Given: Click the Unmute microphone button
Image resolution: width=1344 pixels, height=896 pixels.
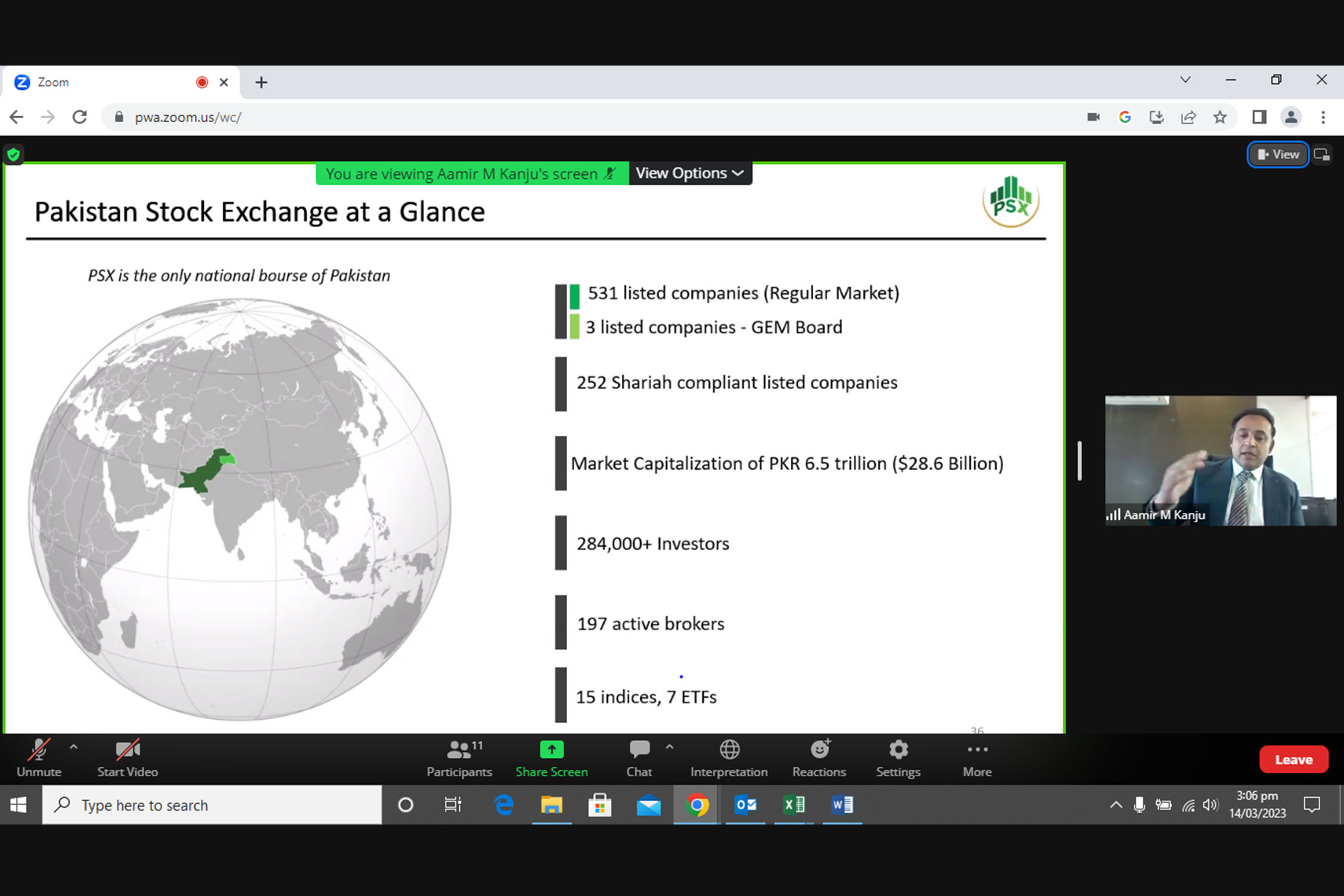Looking at the screenshot, I should [39, 758].
